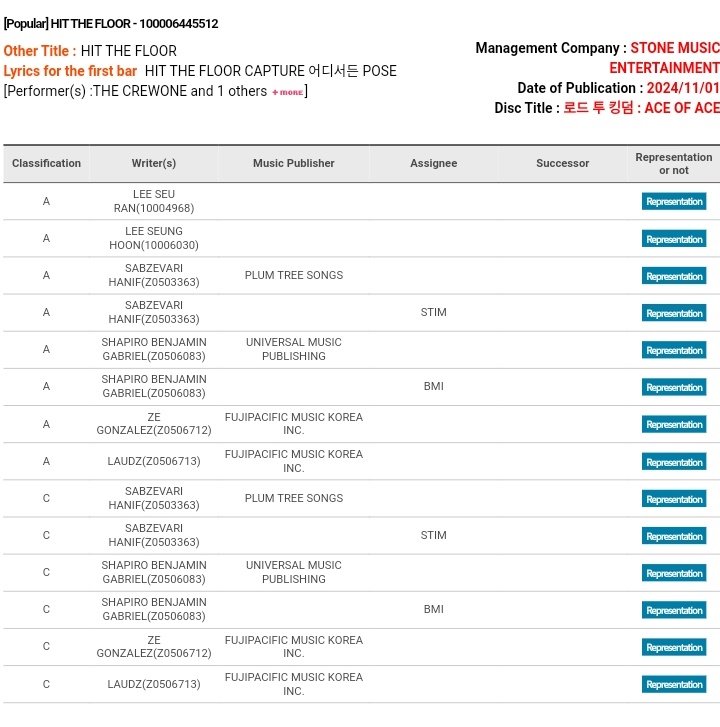Click writer LEE SEUNG HOON(10006030)
The image size is (720, 727).
coord(154,238)
